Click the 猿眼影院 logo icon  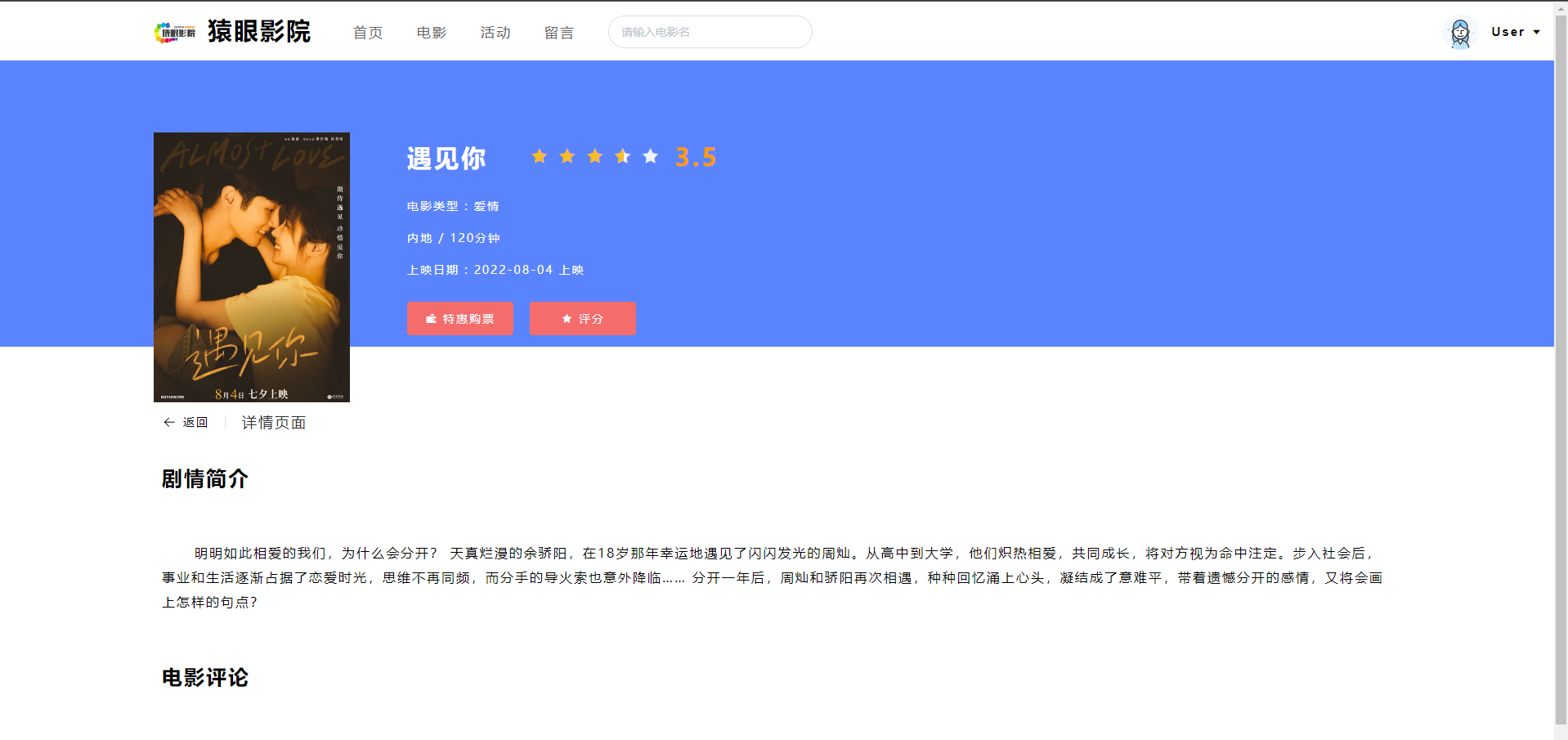click(x=175, y=32)
